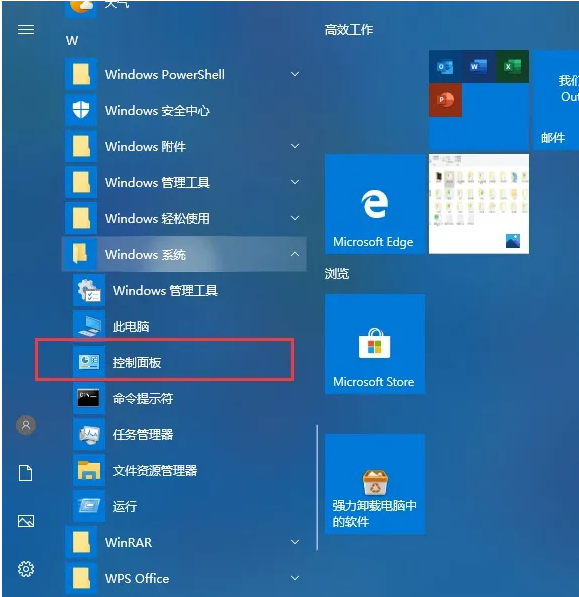Click the 浏览 group title
Screen dimensions: 579x597
(337, 273)
